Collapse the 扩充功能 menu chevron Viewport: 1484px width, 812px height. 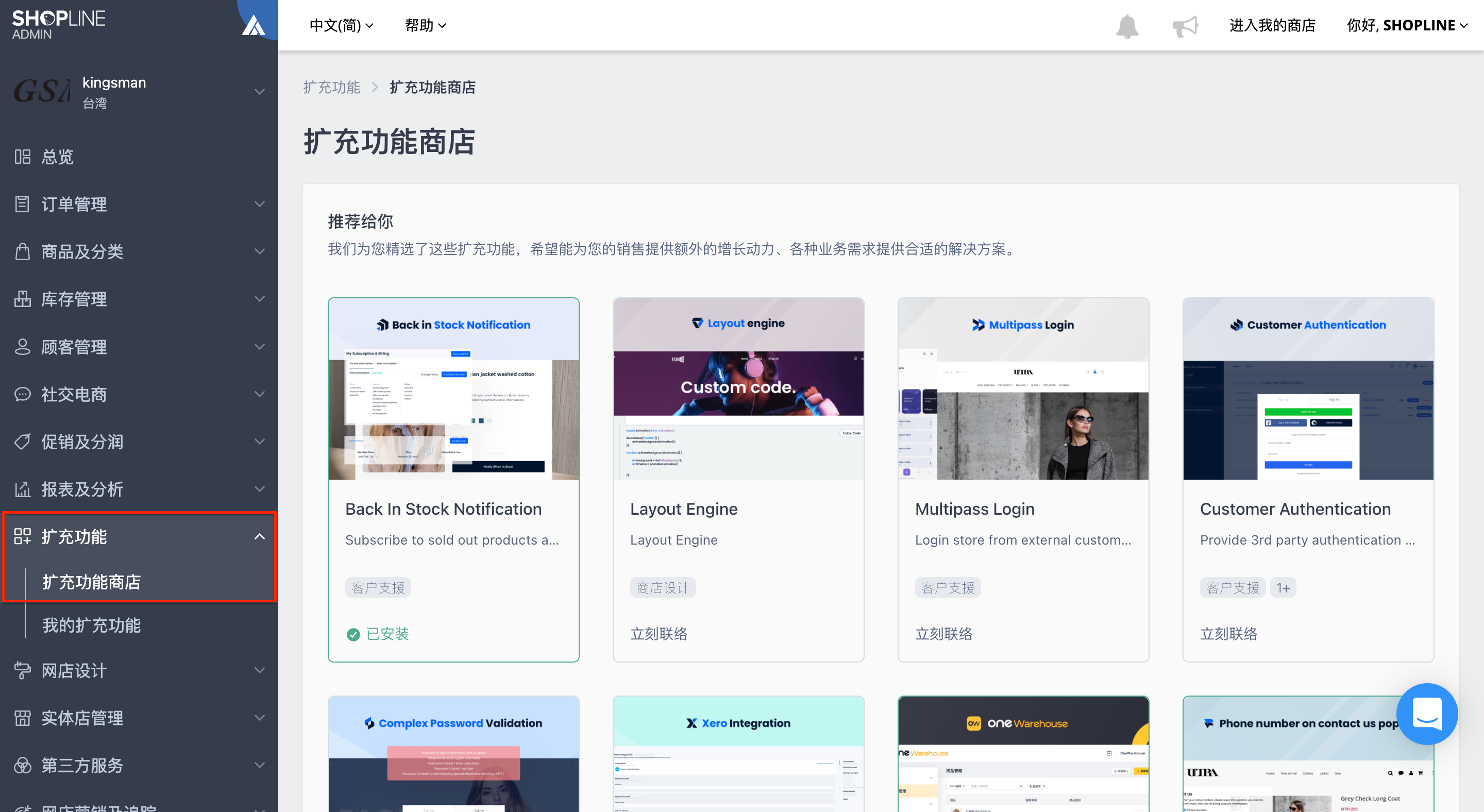(x=260, y=536)
